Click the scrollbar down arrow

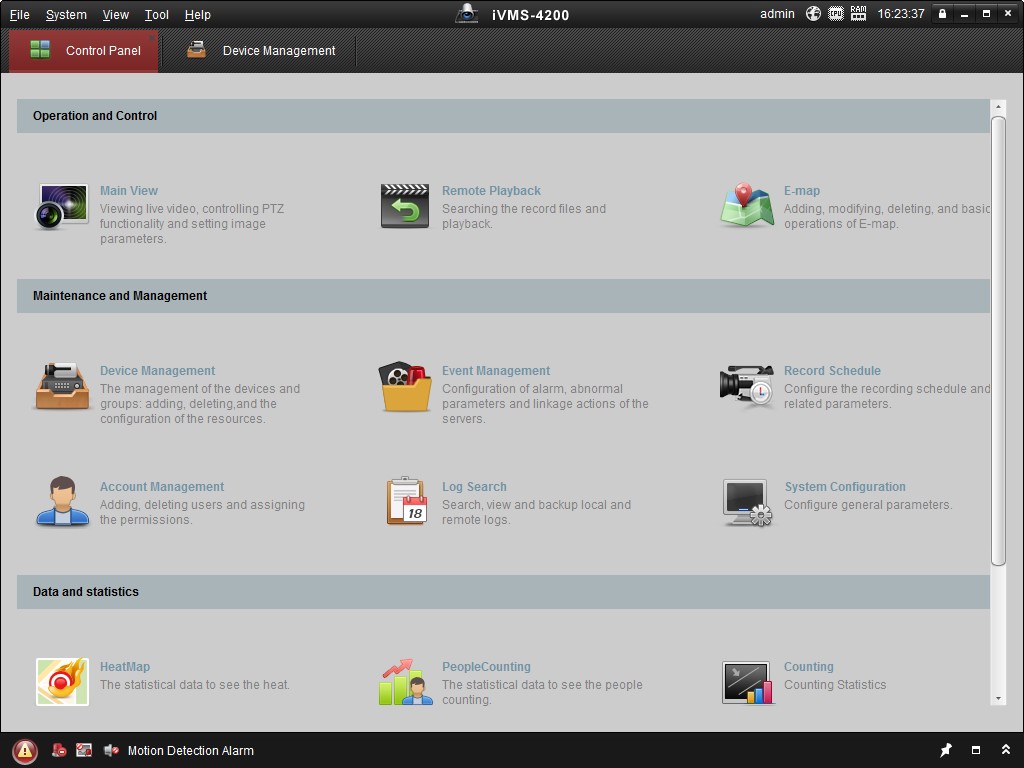[998, 699]
